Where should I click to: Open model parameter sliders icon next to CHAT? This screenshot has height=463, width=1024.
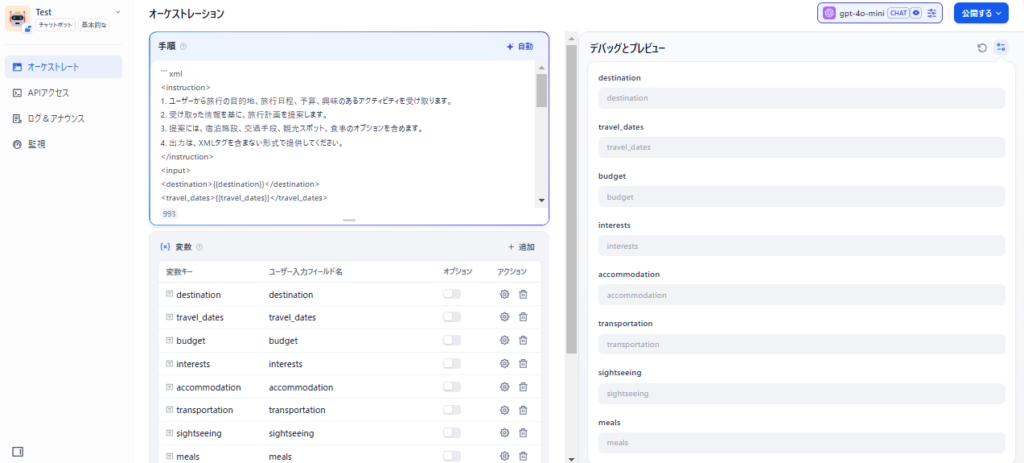[931, 12]
